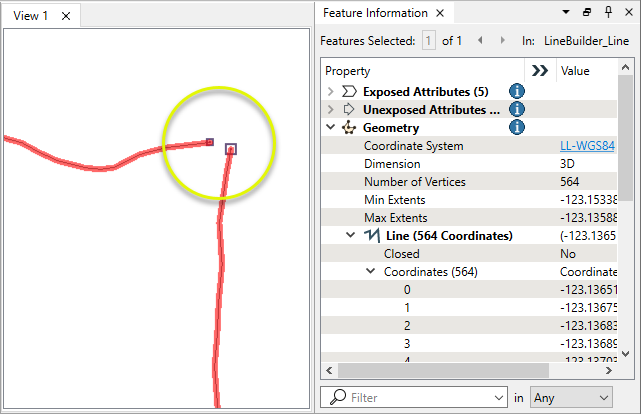Pin the Feature Information panel

coord(607,13)
